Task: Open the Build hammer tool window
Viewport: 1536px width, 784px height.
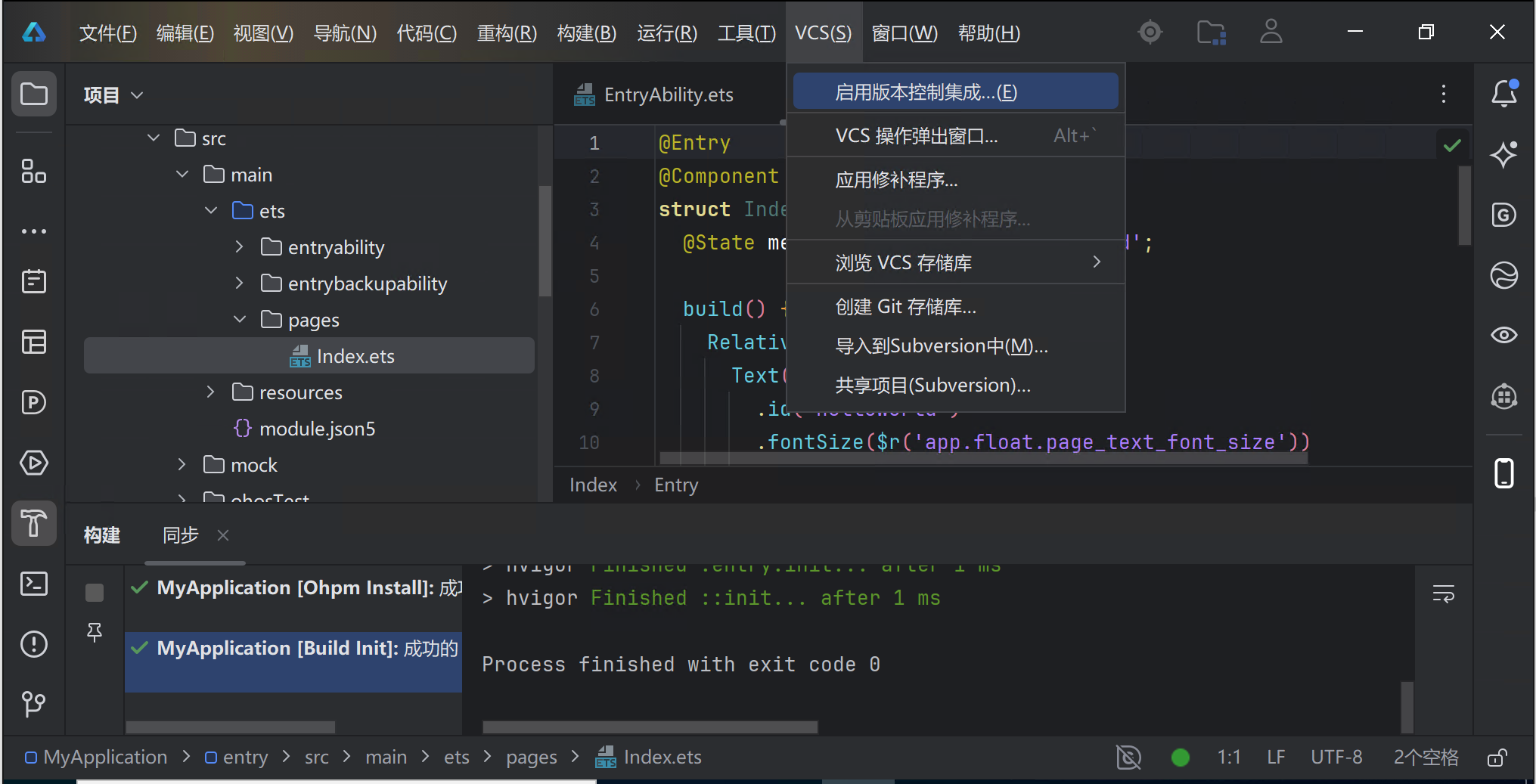Action: pyautogui.click(x=34, y=523)
